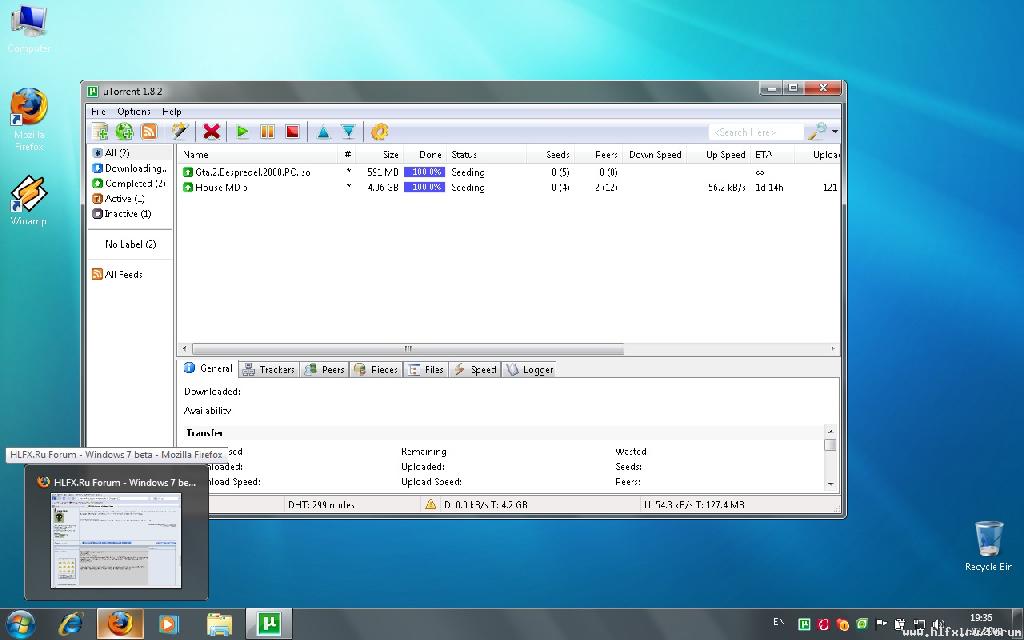Image resolution: width=1024 pixels, height=640 pixels.
Task: Click the left arrow of the horizontal scrollbar
Action: 185,349
